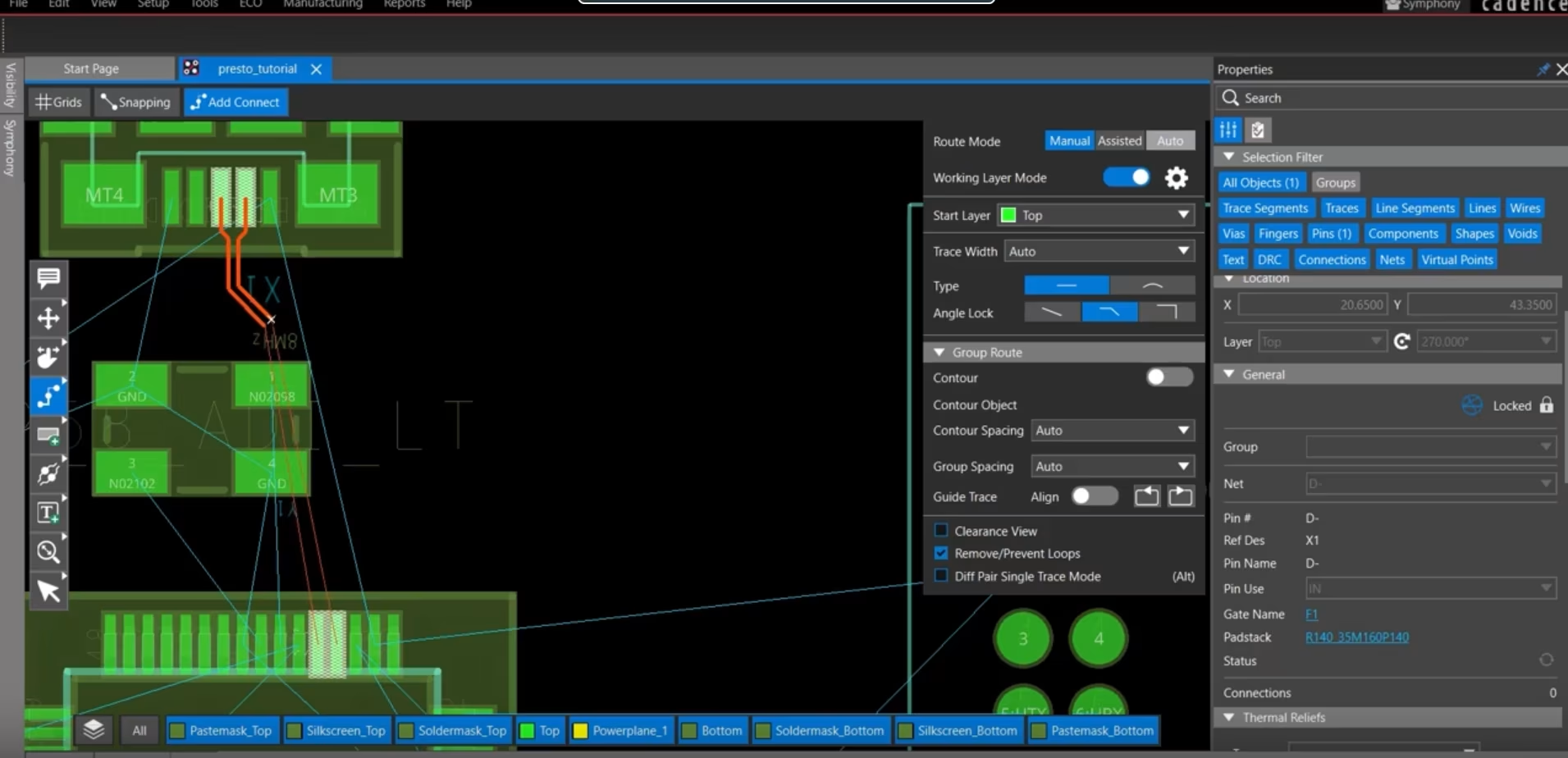Viewport: 1568px width, 758px height.
Task: Open the Reports menu
Action: click(x=405, y=4)
